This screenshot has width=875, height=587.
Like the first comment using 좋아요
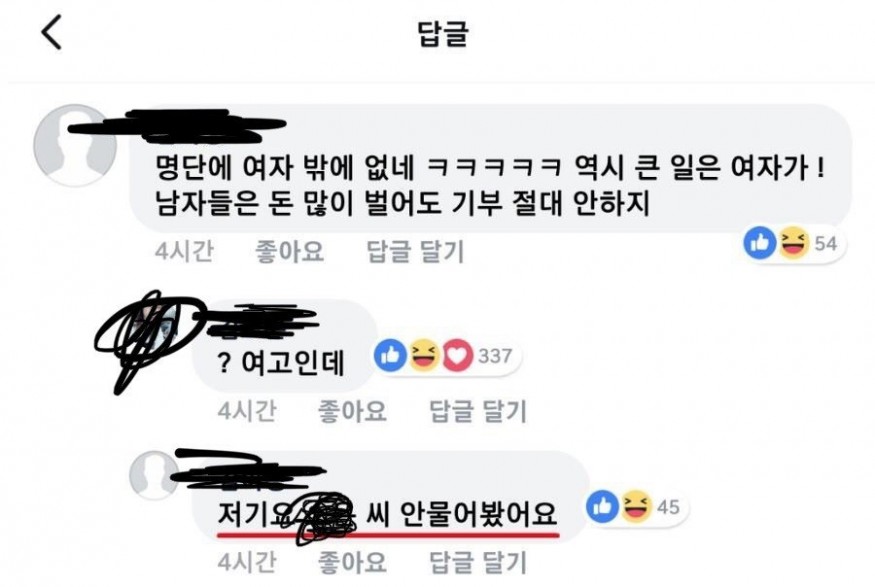[289, 252]
